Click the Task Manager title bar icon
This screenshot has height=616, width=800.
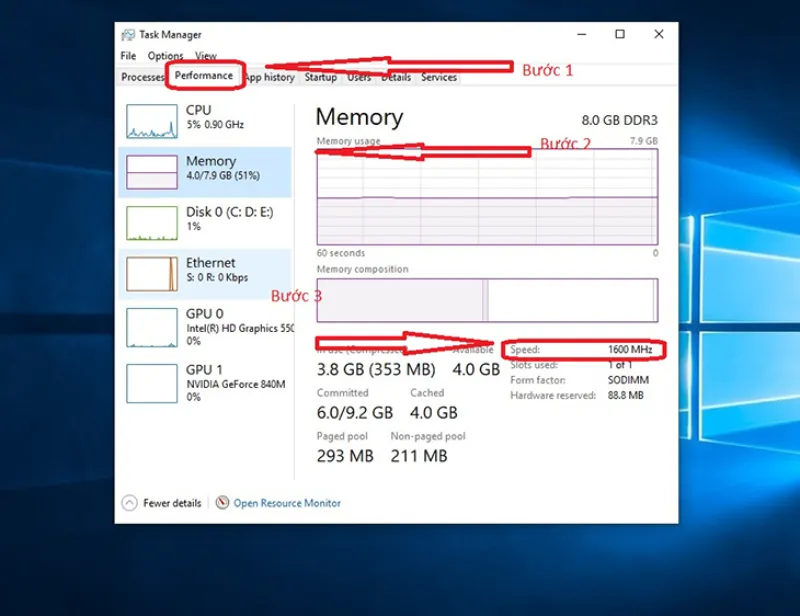click(128, 35)
